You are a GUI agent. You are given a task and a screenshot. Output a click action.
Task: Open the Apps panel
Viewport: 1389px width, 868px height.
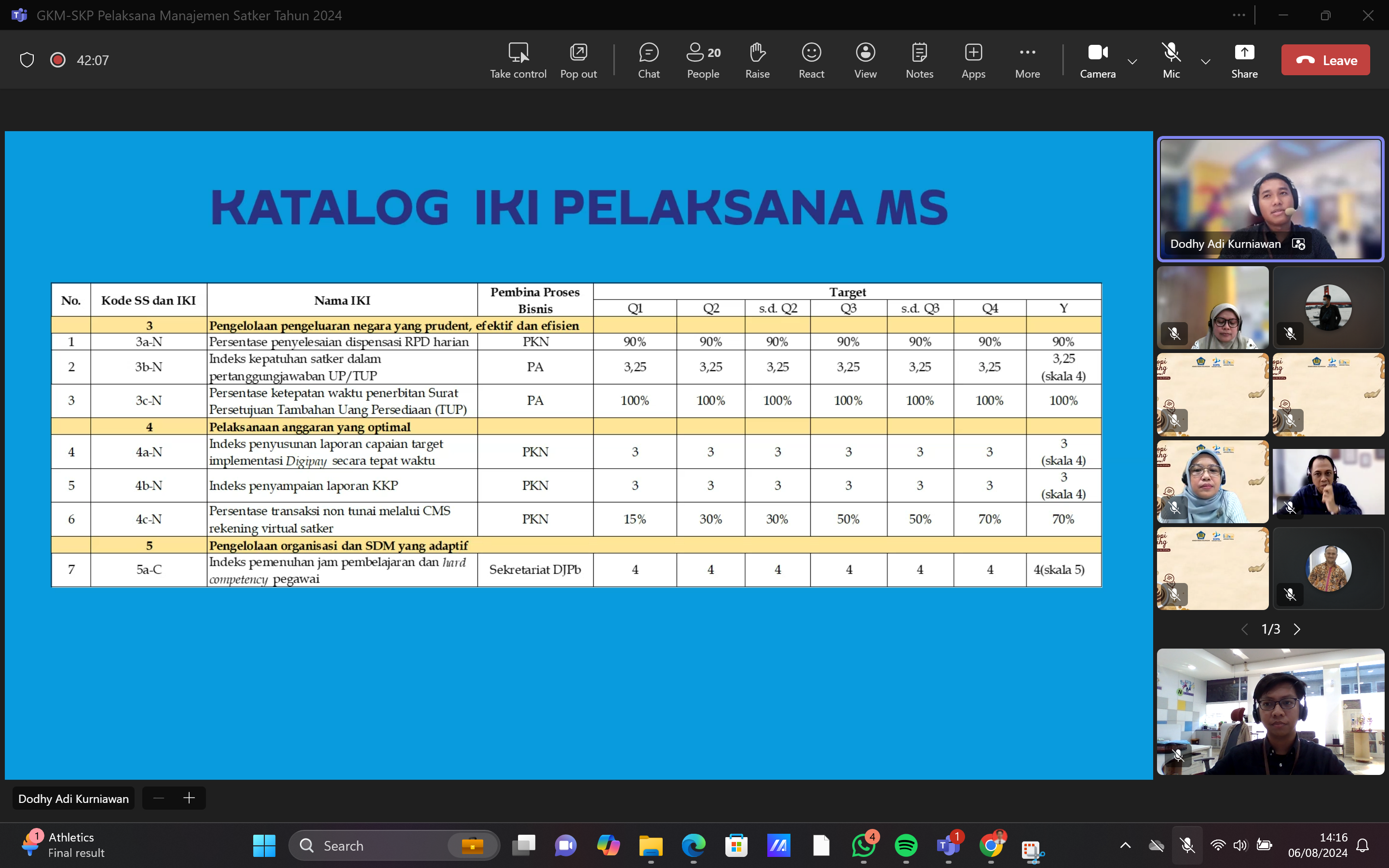[973, 60]
